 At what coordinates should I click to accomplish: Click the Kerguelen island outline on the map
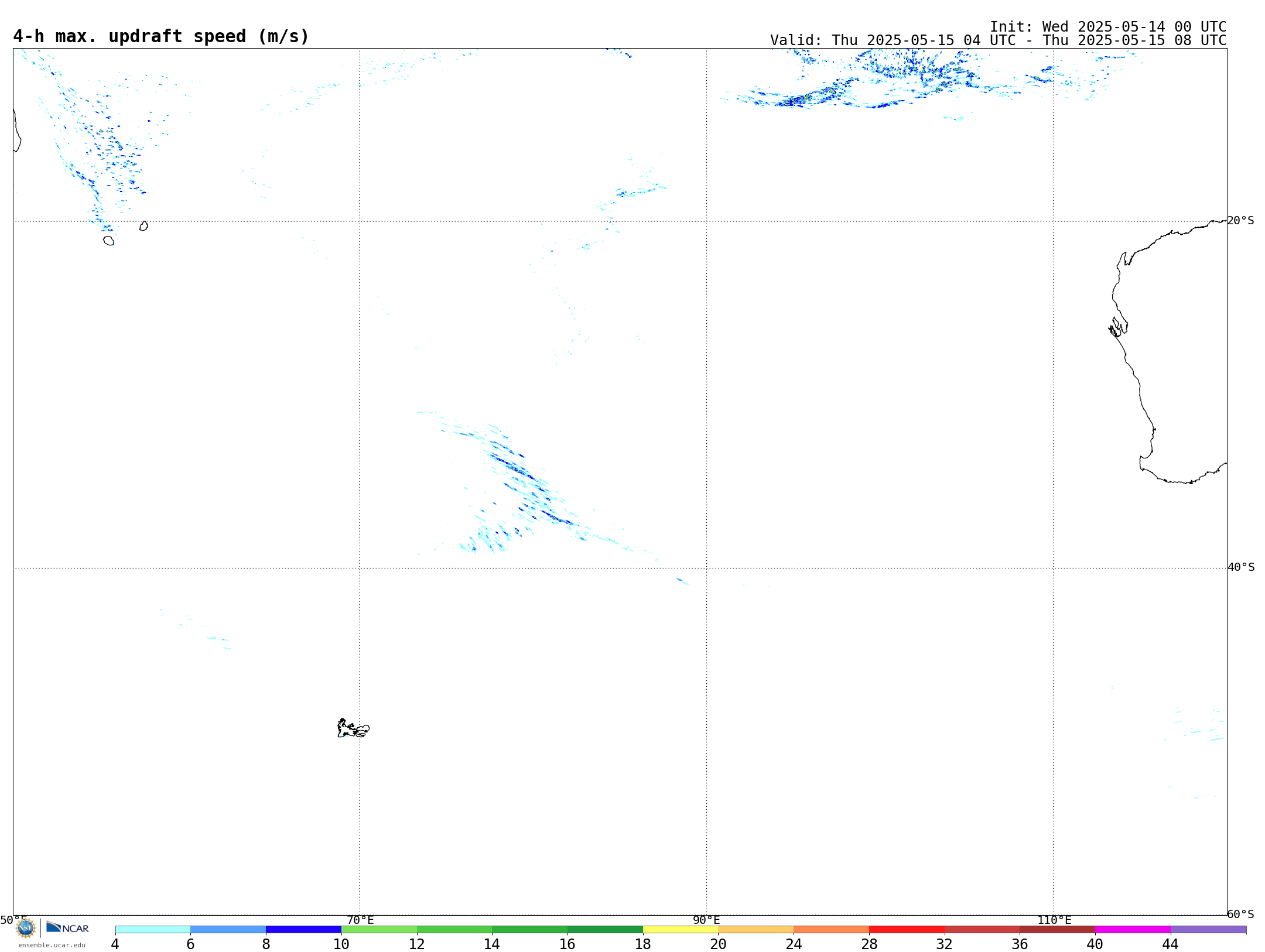coord(353,728)
